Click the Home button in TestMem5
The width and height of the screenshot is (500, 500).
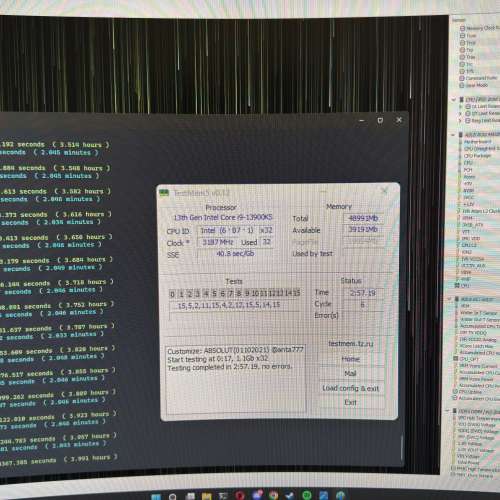[350, 359]
